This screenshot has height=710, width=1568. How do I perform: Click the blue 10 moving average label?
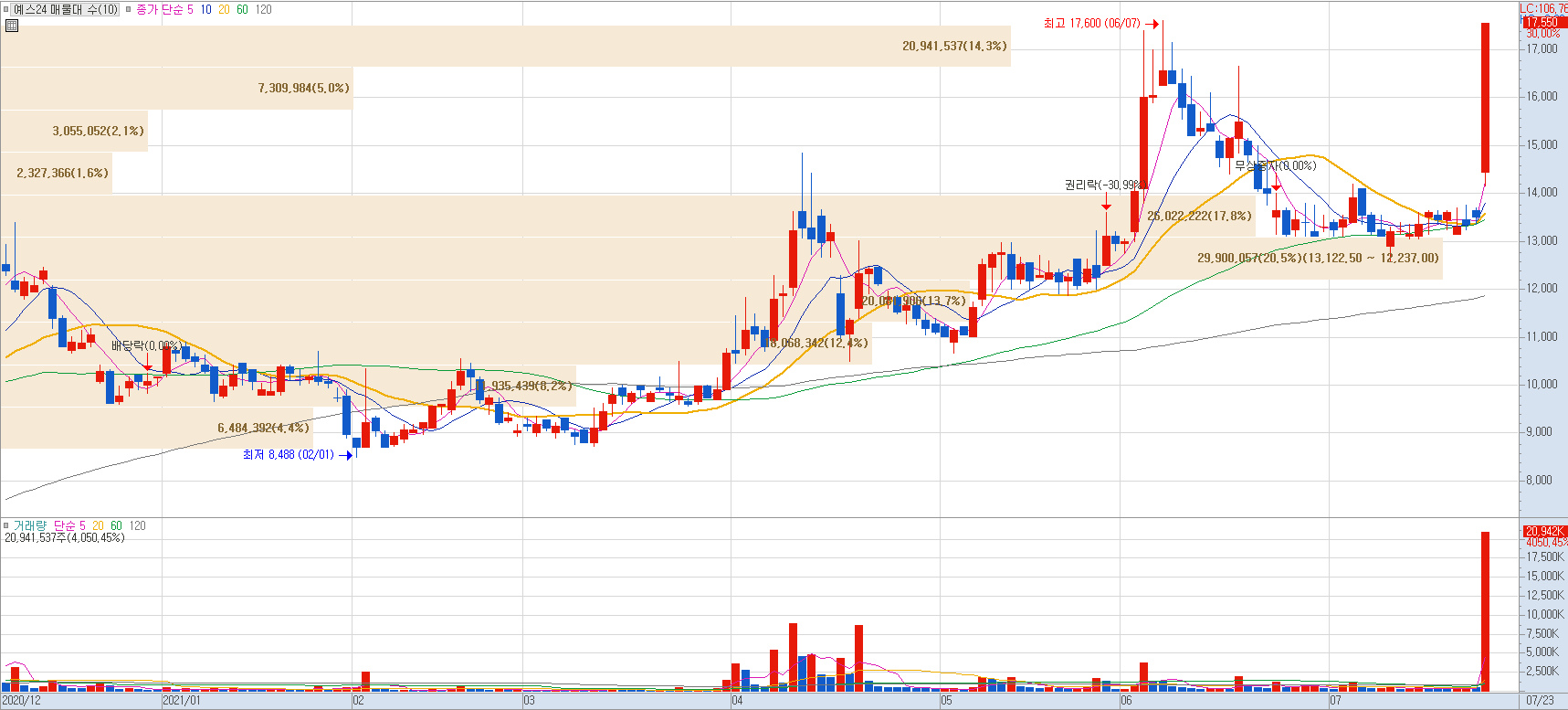tap(205, 9)
